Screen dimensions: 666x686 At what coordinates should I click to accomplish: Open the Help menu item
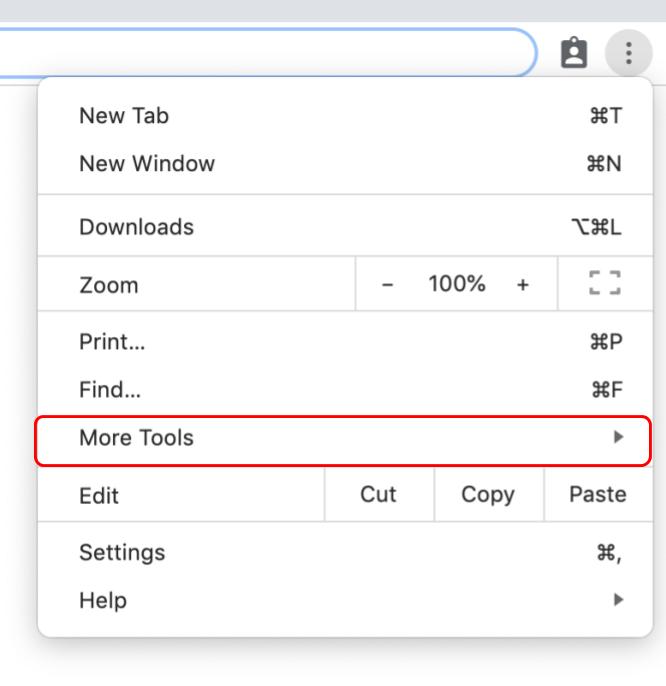tap(345, 600)
